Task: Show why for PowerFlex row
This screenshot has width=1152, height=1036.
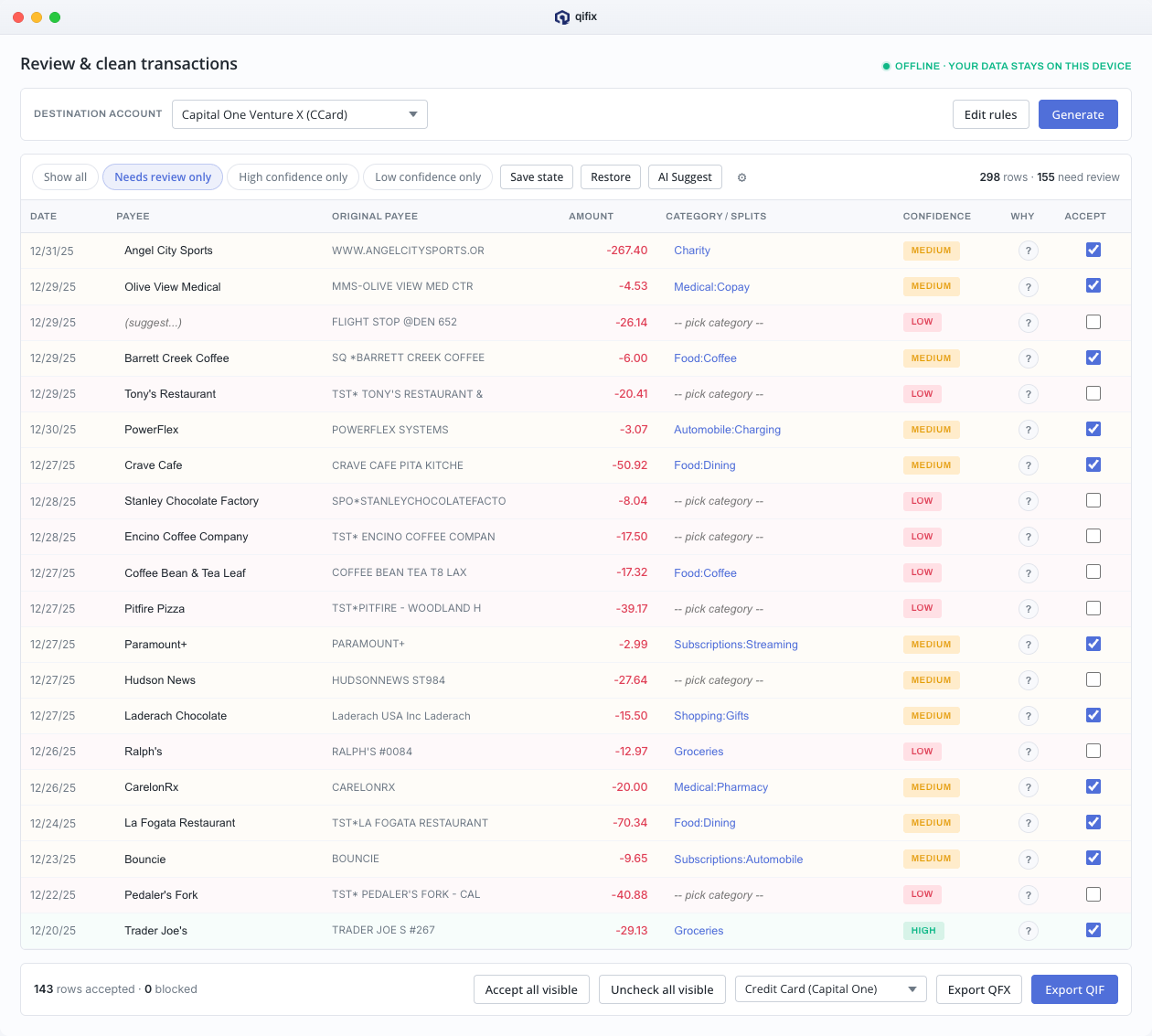Action: pos(1029,430)
